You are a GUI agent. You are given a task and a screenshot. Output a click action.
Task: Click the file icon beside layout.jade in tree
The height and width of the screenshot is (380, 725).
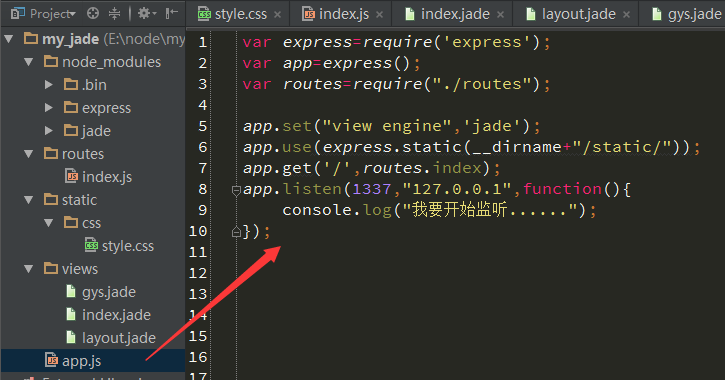(71, 337)
